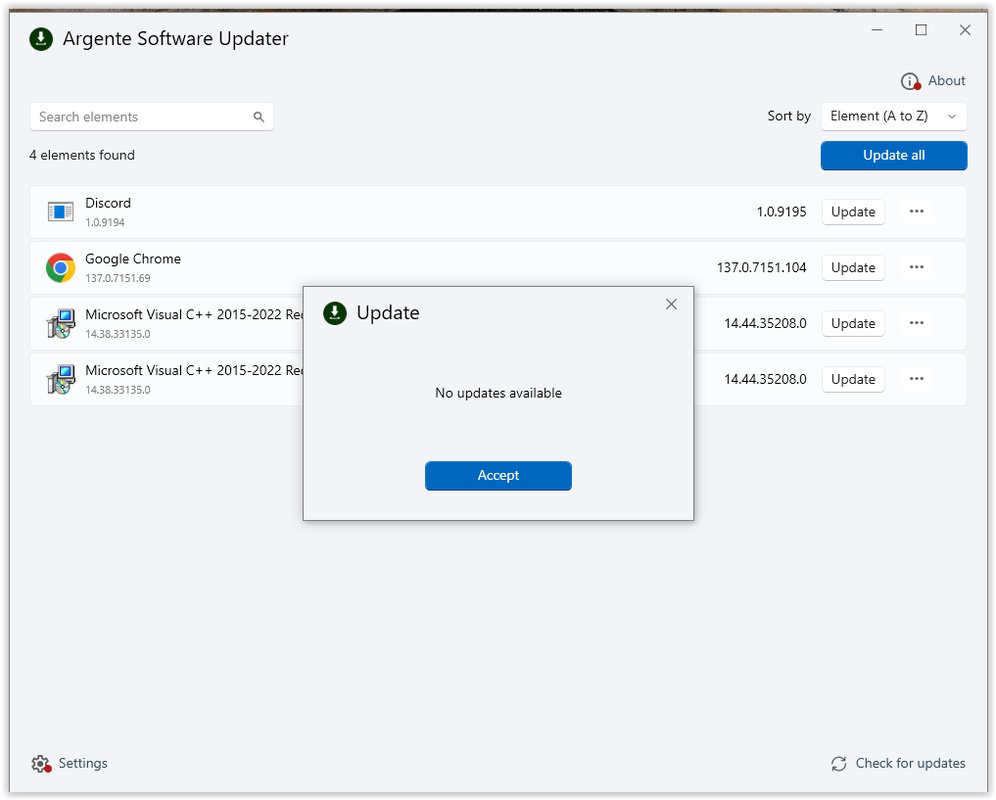Close the Update dialog with X
Screen dimensions: 996x800
(x=671, y=304)
